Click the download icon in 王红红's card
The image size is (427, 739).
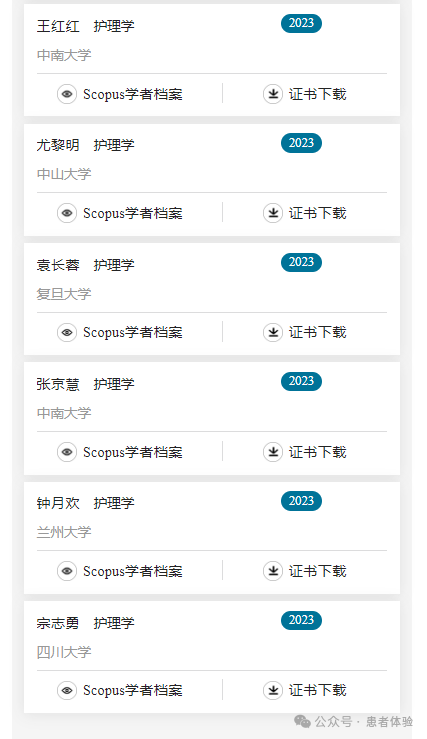tap(273, 94)
